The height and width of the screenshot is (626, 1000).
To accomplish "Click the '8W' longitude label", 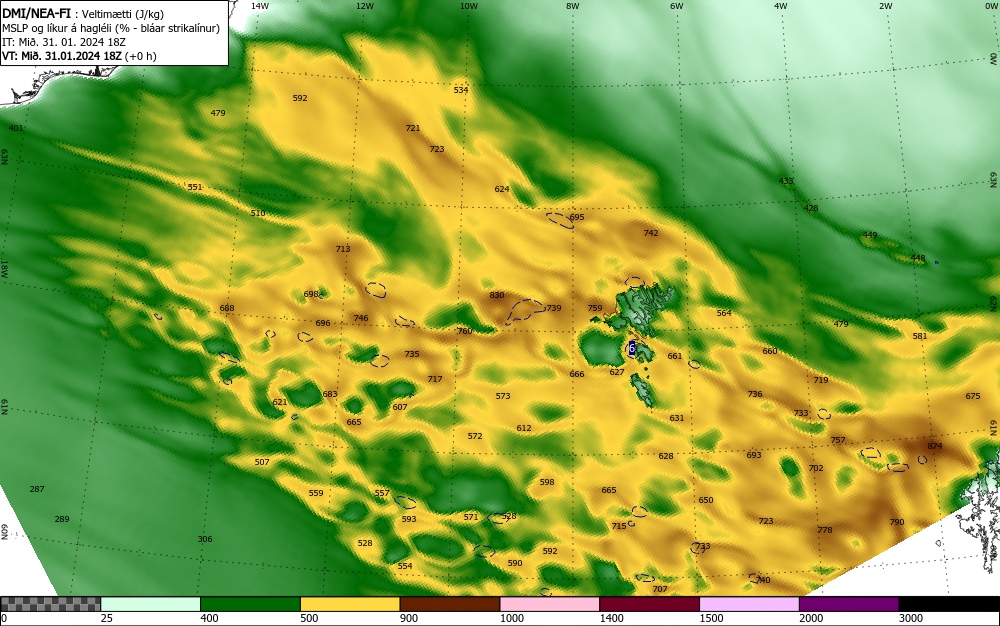I will point(573,6).
